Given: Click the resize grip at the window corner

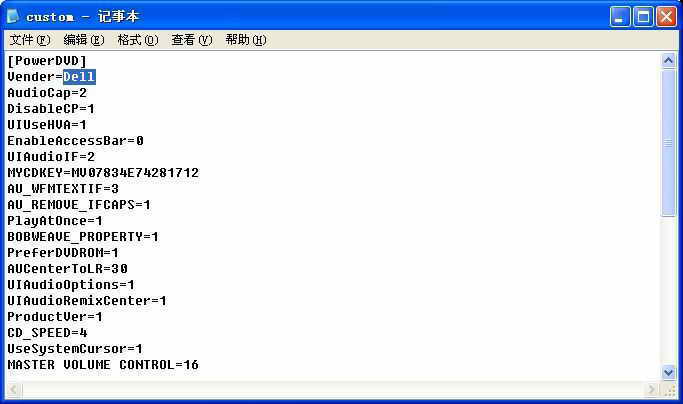Looking at the screenshot, I should 669,390.
